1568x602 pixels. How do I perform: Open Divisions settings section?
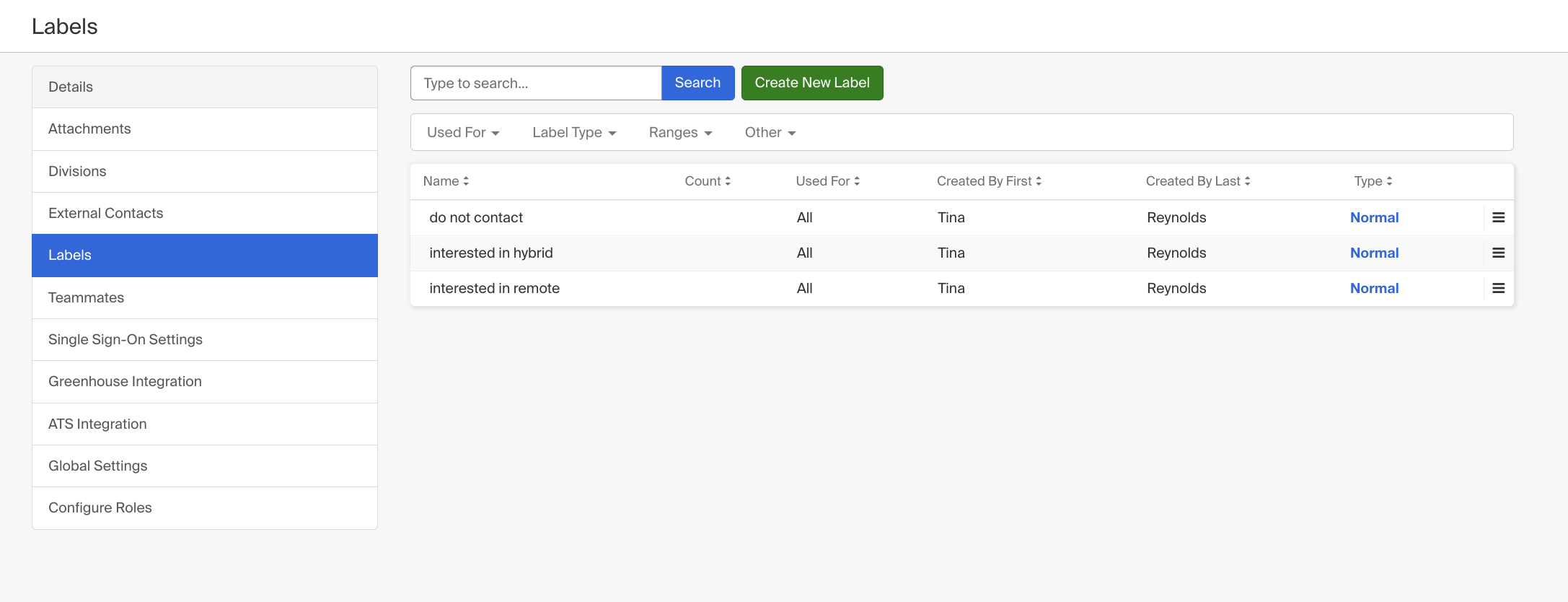point(205,171)
